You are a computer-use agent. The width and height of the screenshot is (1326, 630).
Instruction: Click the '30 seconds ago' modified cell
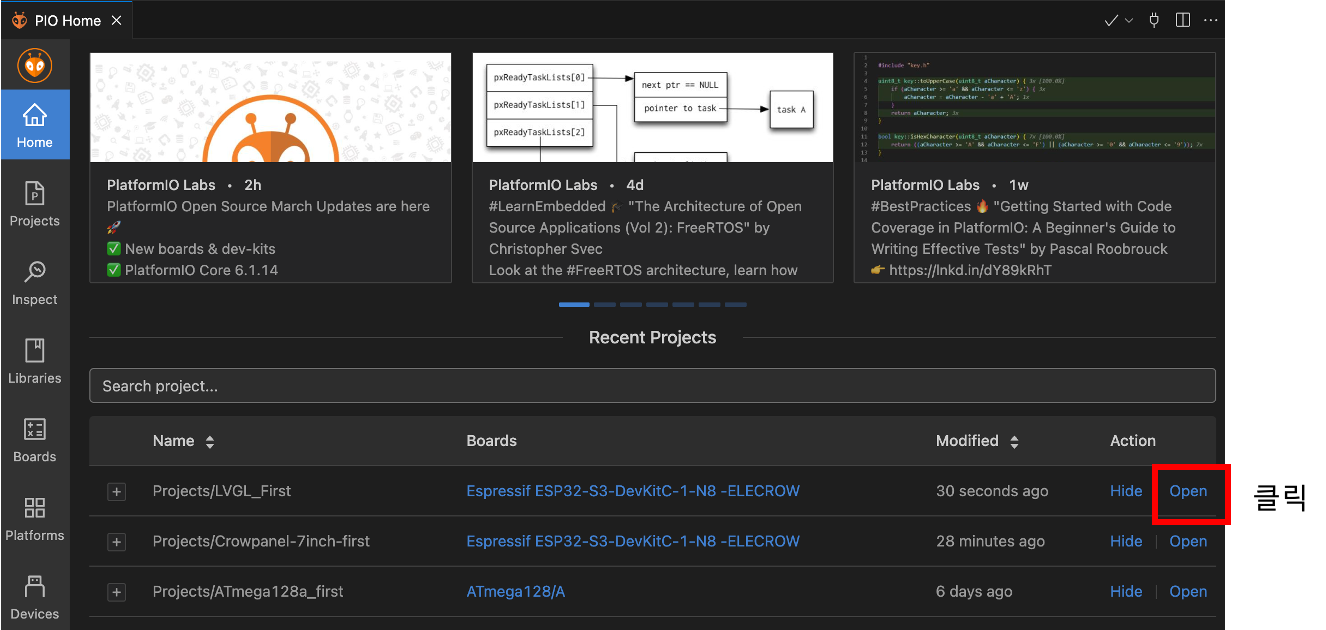pyautogui.click(x=992, y=491)
